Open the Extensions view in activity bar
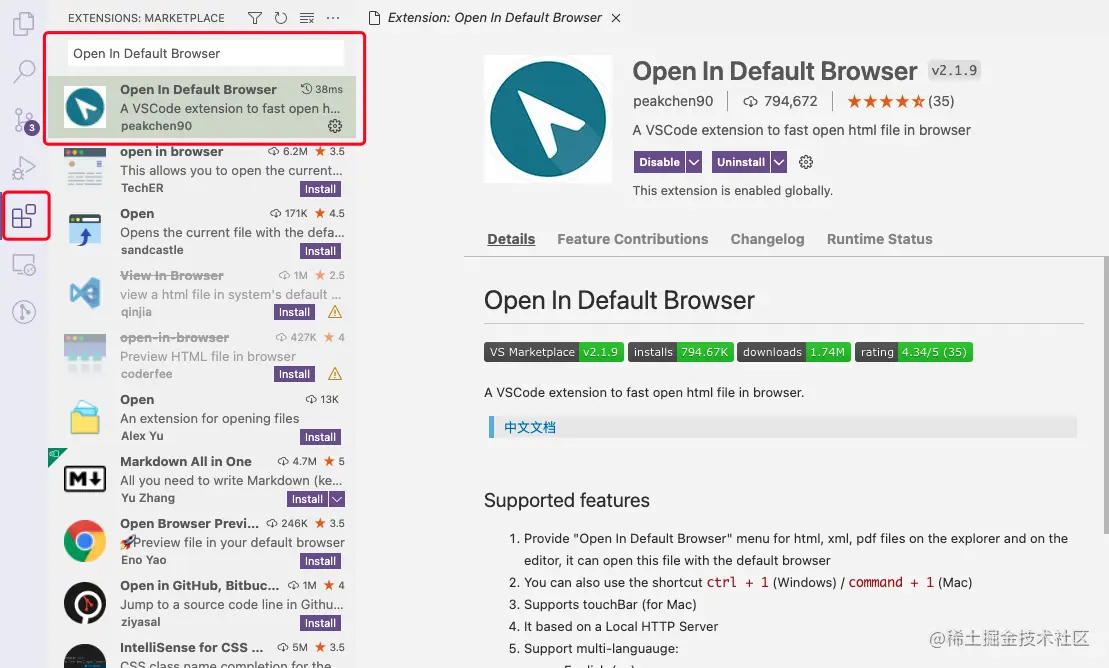Screen dimensions: 1109x668 click(x=24, y=216)
